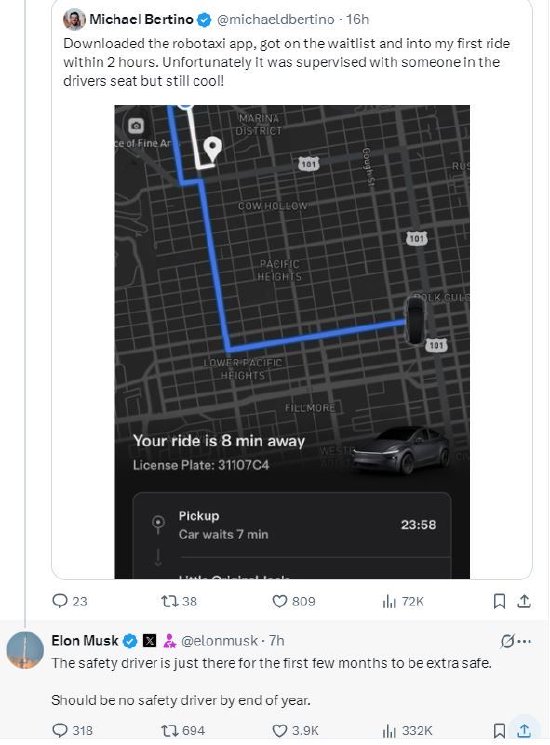The width and height of the screenshot is (550, 745).
Task: Open replies on Michael Bertino's post
Action: pyautogui.click(x=70, y=601)
